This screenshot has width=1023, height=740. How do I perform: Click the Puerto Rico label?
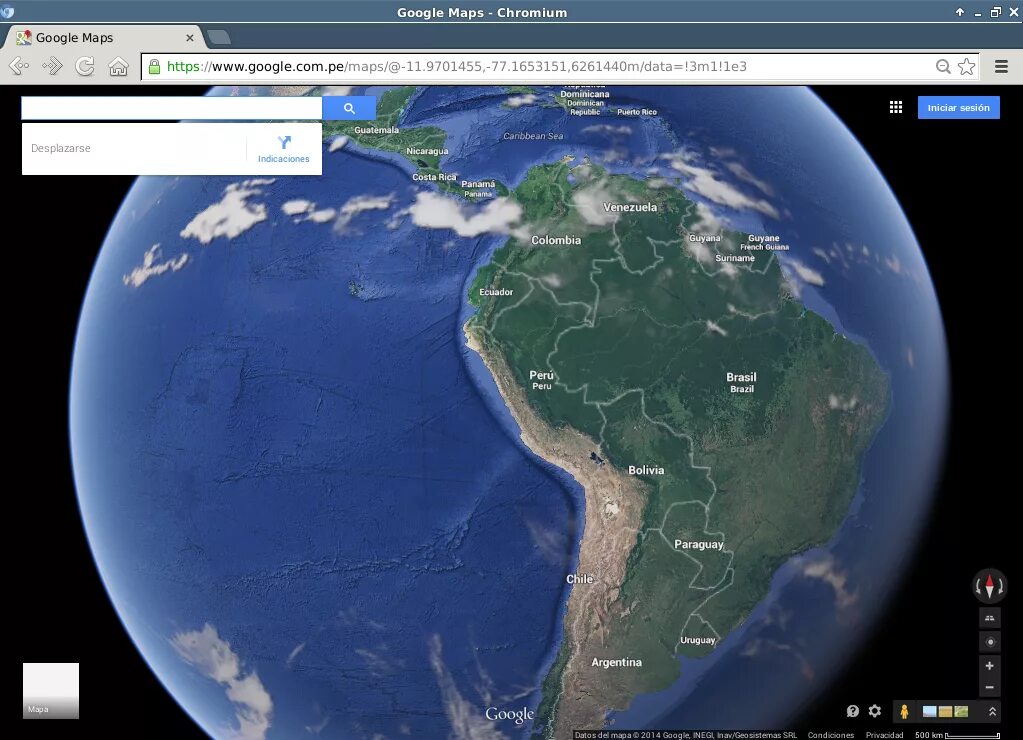pyautogui.click(x=637, y=112)
